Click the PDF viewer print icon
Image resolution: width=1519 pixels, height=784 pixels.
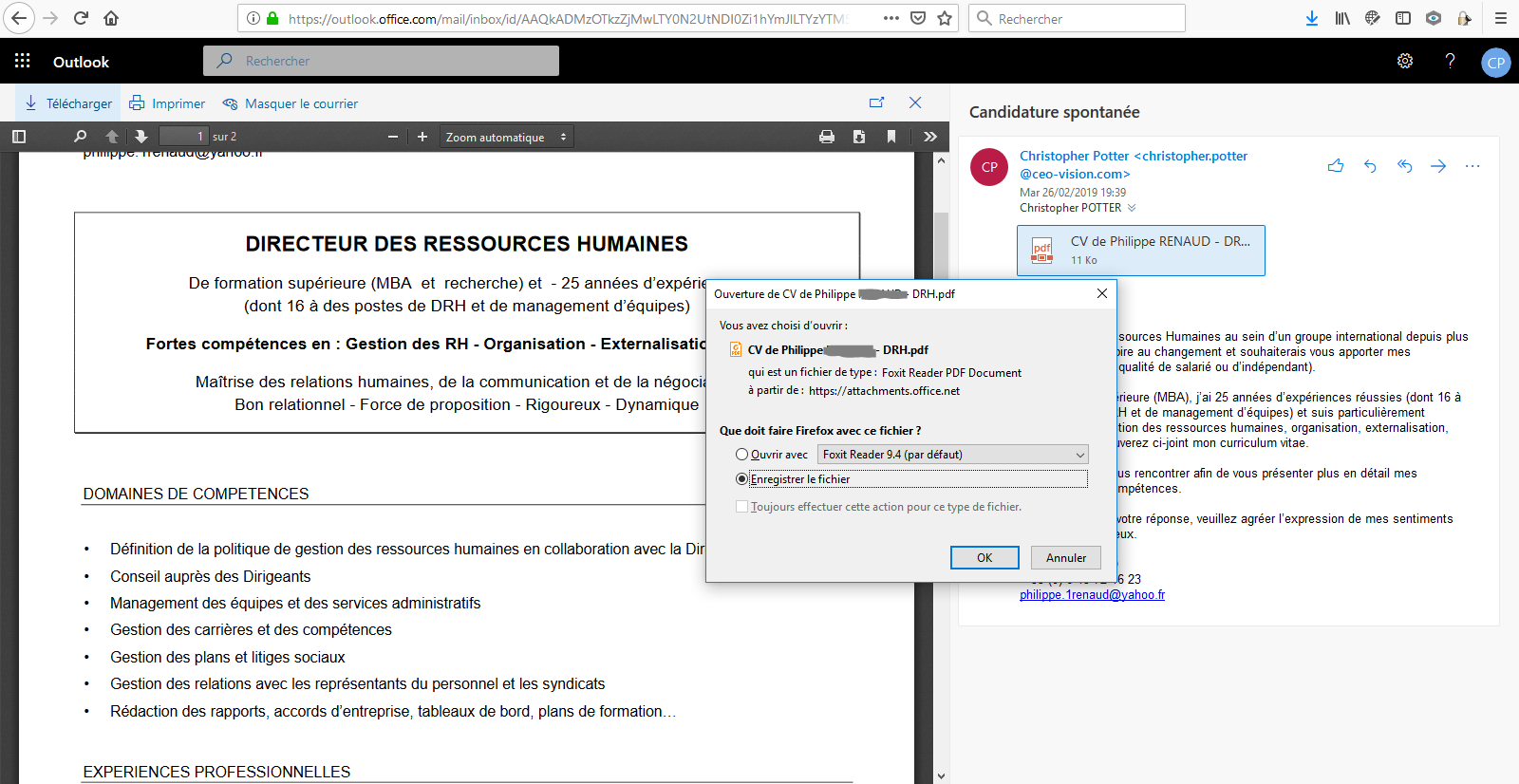[x=827, y=137]
